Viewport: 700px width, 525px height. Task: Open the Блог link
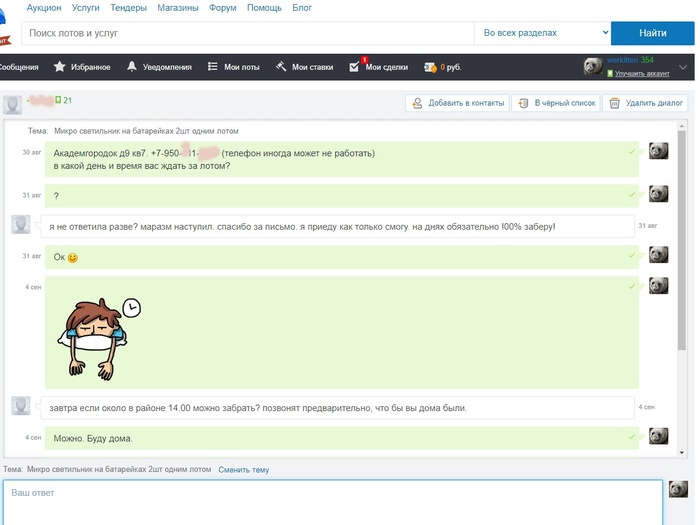coord(302,8)
